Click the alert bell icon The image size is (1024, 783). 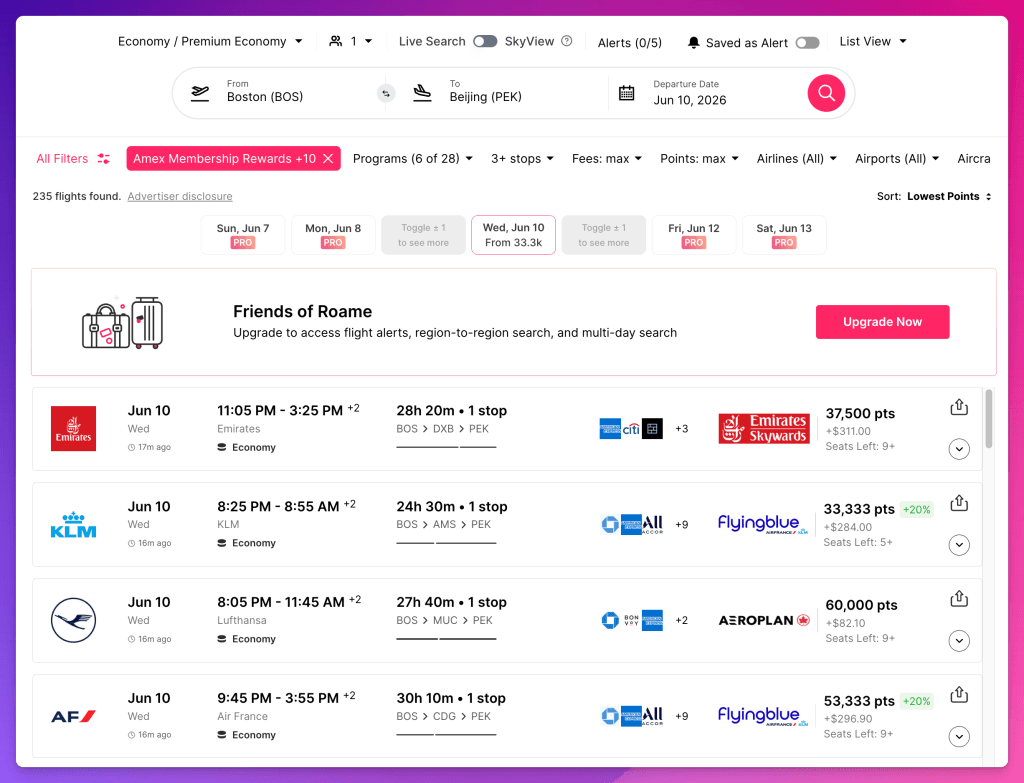click(x=694, y=42)
